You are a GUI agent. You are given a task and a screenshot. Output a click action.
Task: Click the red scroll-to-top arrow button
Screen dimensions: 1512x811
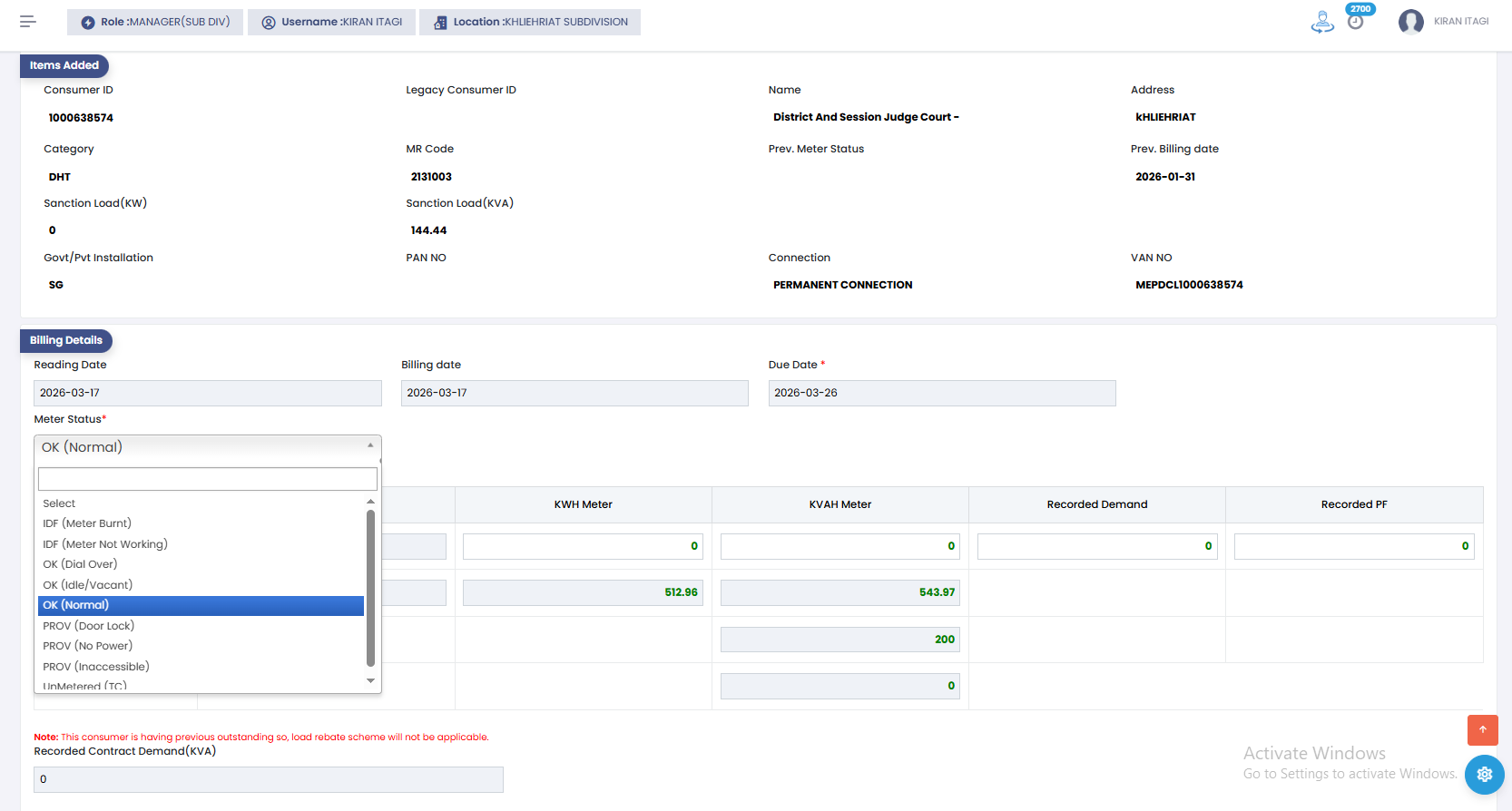coord(1482,729)
